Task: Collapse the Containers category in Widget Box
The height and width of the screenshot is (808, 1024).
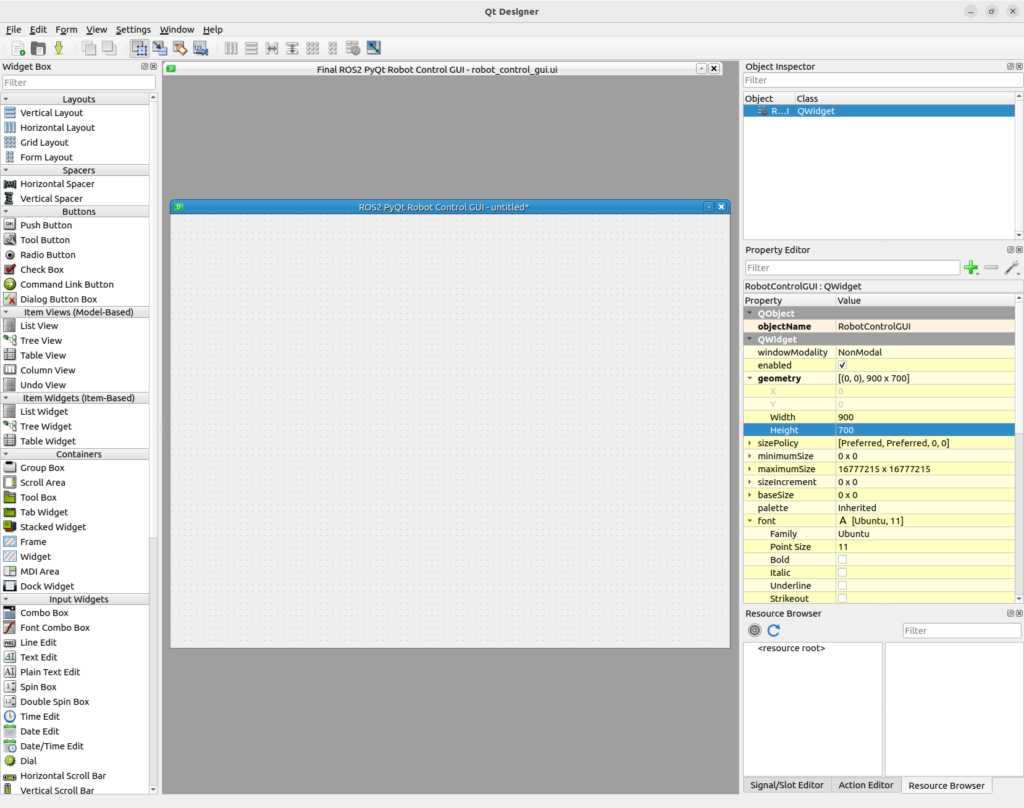Action: point(7,454)
